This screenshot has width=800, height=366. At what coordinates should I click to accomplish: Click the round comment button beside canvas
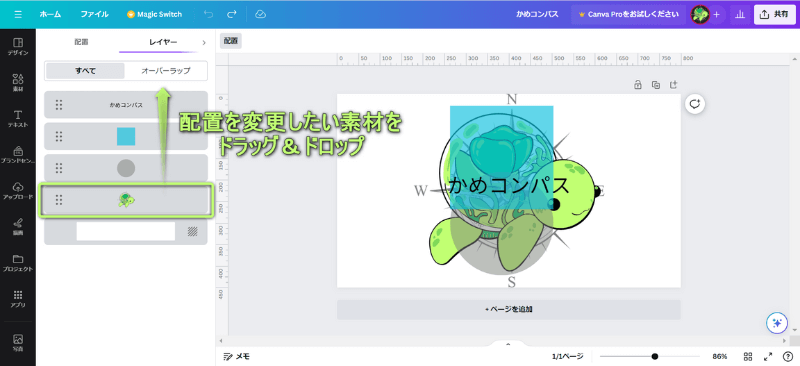(694, 104)
